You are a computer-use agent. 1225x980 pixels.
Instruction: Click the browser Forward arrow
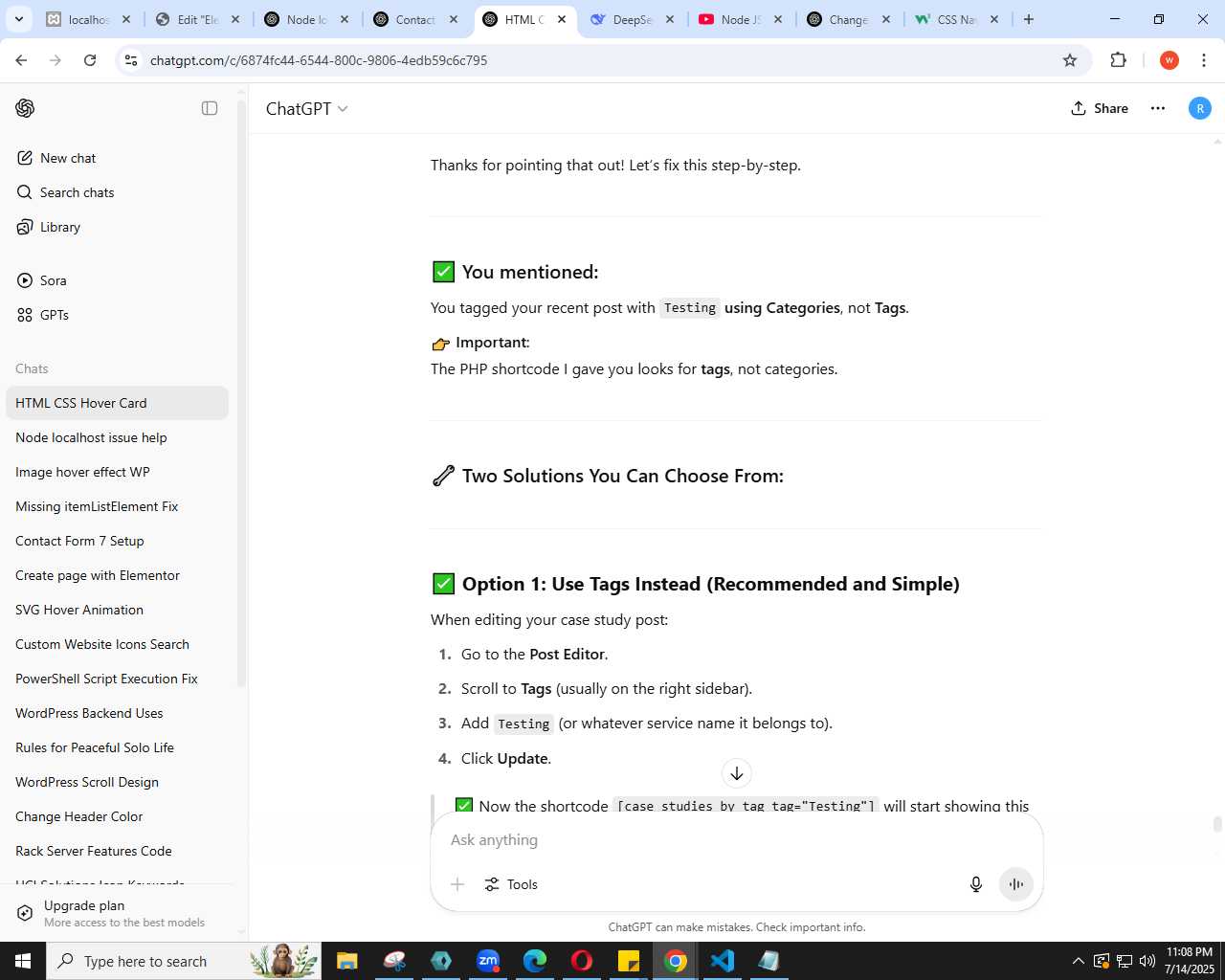coord(56,60)
